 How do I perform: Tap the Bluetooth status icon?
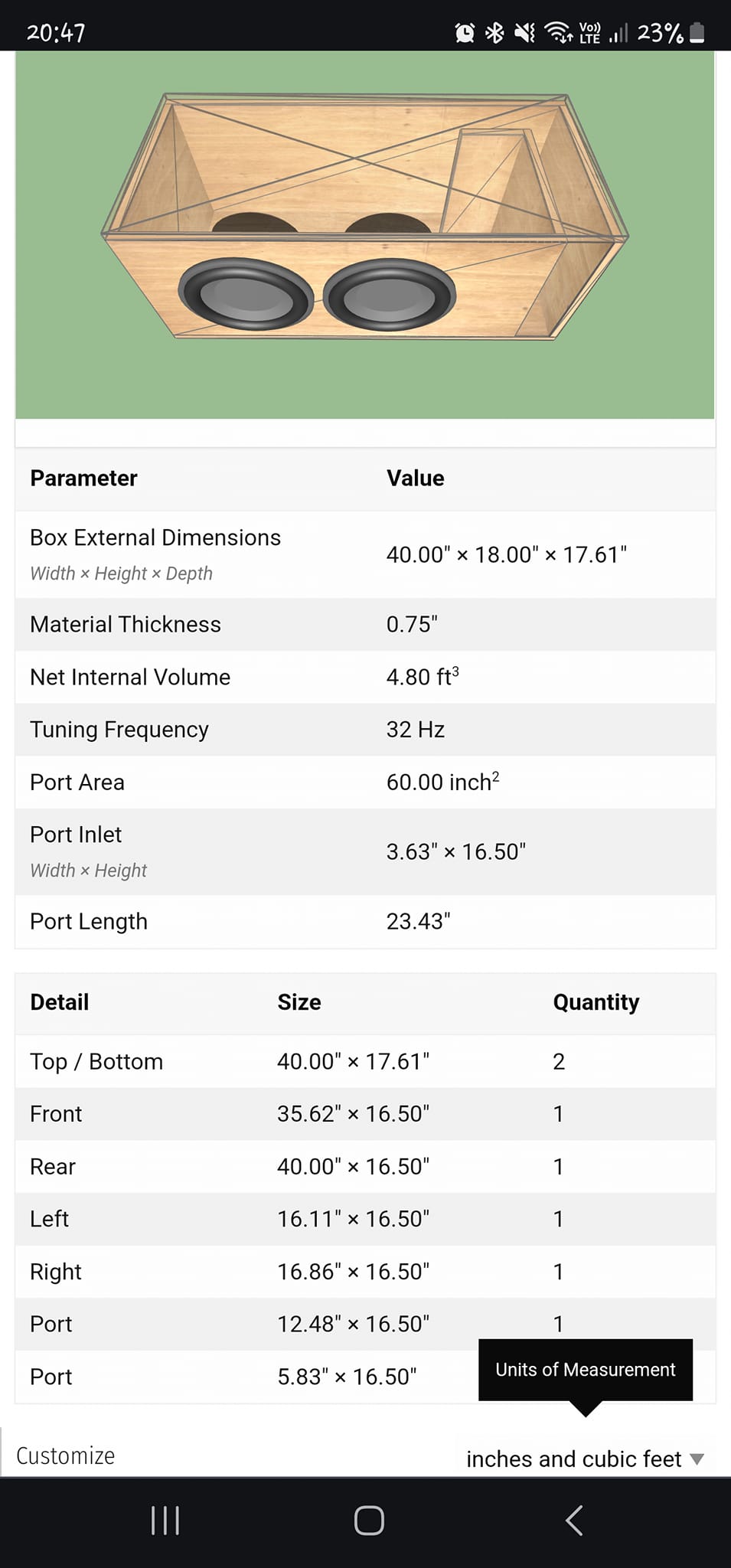click(x=494, y=33)
